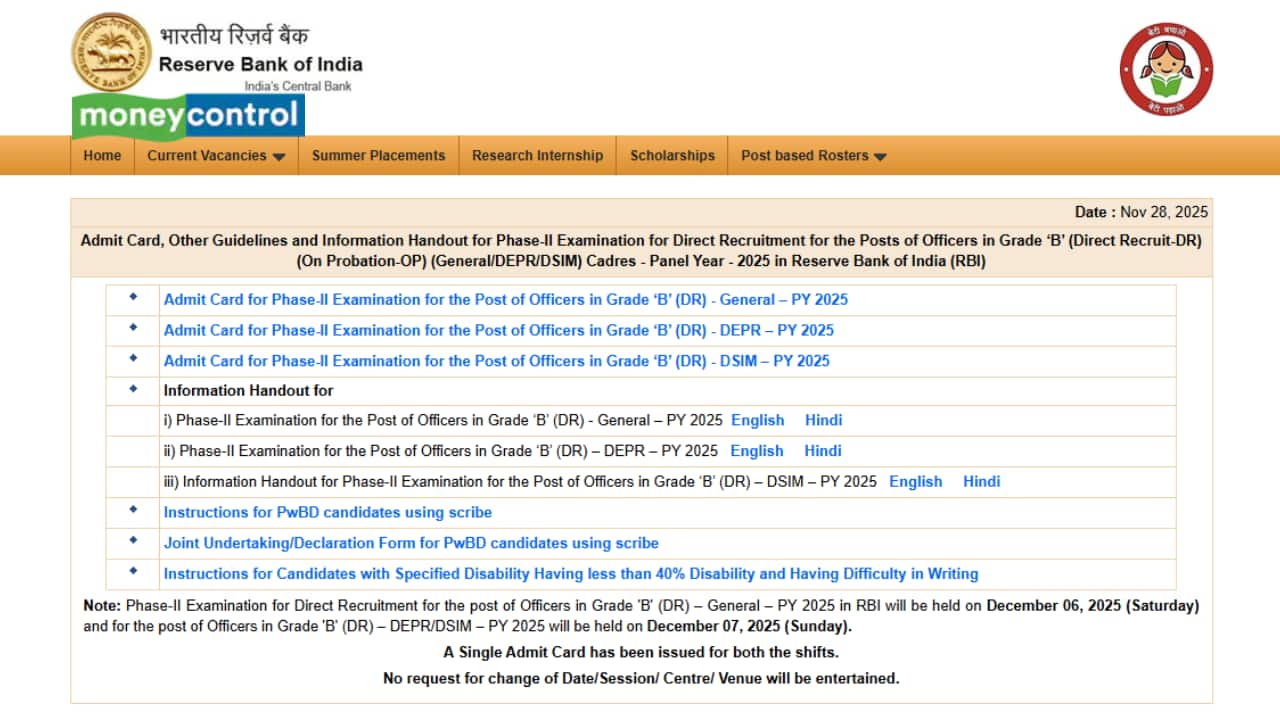Select the Summer Placements tab
The width and height of the screenshot is (1280, 720).
(x=378, y=155)
